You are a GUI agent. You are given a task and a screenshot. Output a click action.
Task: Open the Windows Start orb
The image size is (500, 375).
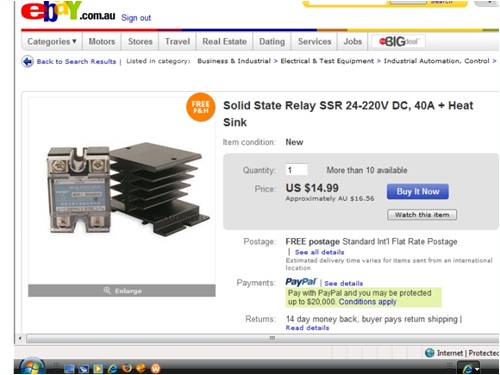click(32, 367)
